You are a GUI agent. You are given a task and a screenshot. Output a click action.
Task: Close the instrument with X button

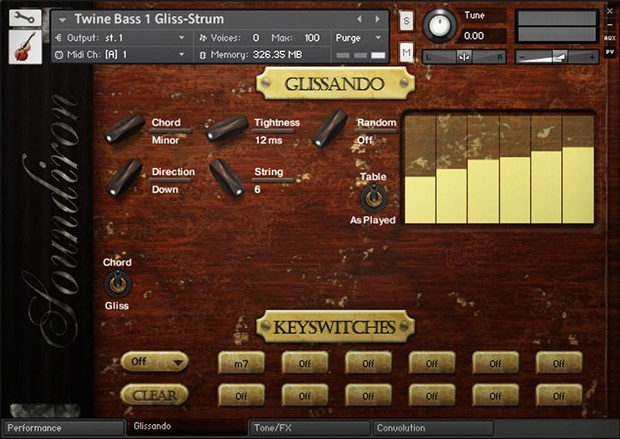tap(610, 11)
